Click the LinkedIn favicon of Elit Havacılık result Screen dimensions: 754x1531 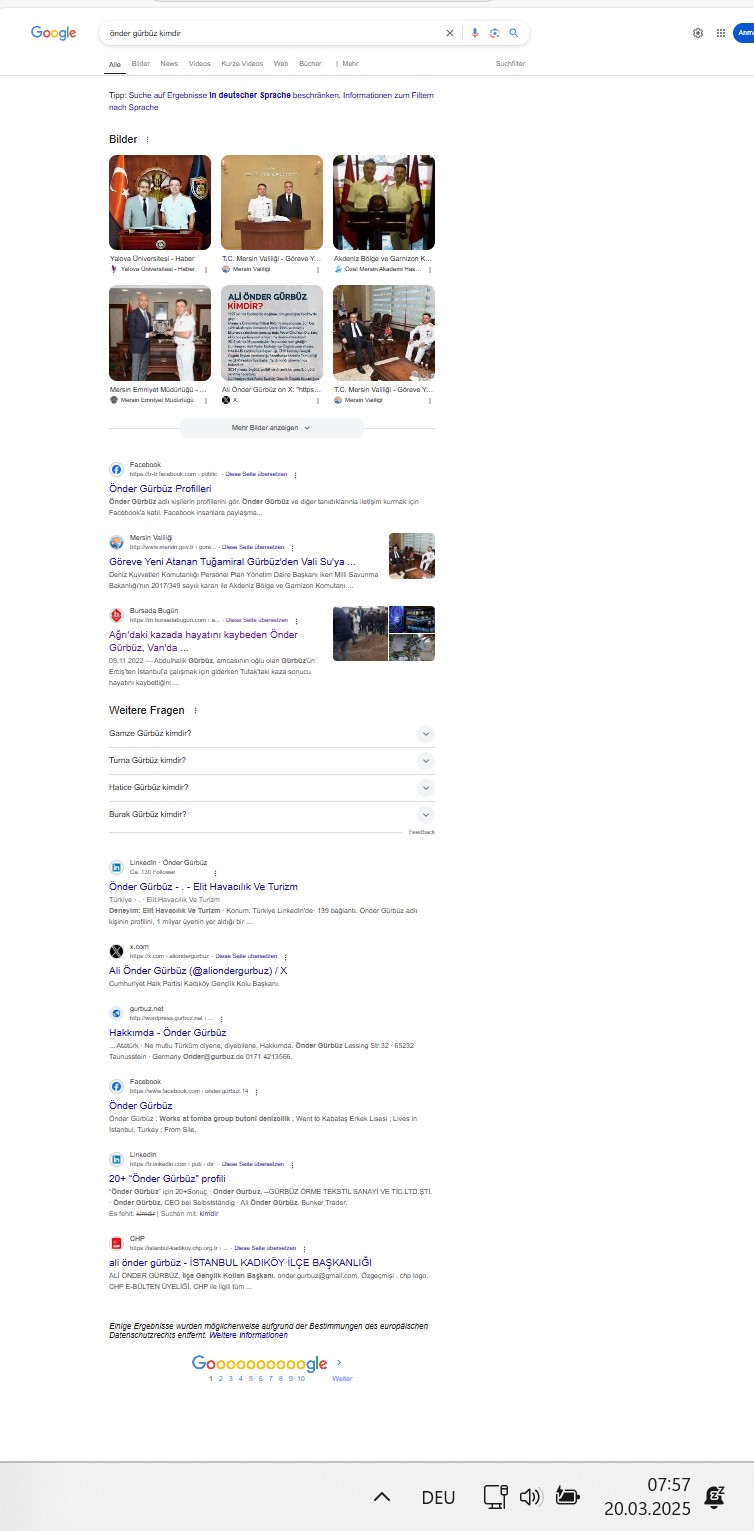click(116, 867)
